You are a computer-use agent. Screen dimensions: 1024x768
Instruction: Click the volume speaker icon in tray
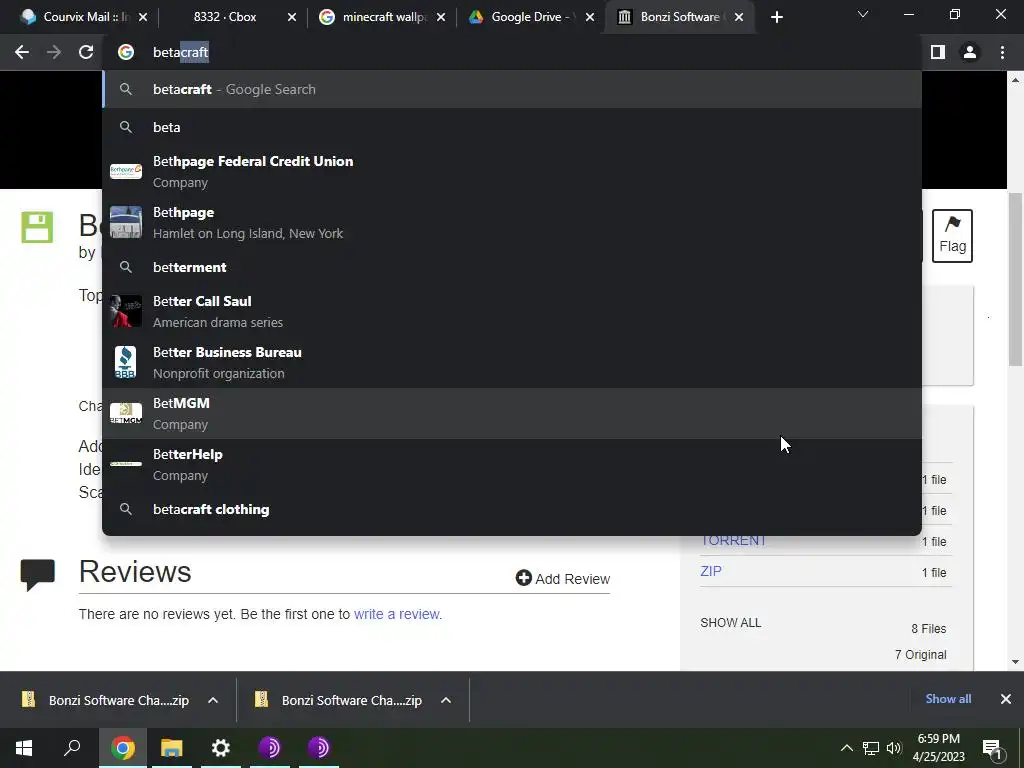click(894, 748)
